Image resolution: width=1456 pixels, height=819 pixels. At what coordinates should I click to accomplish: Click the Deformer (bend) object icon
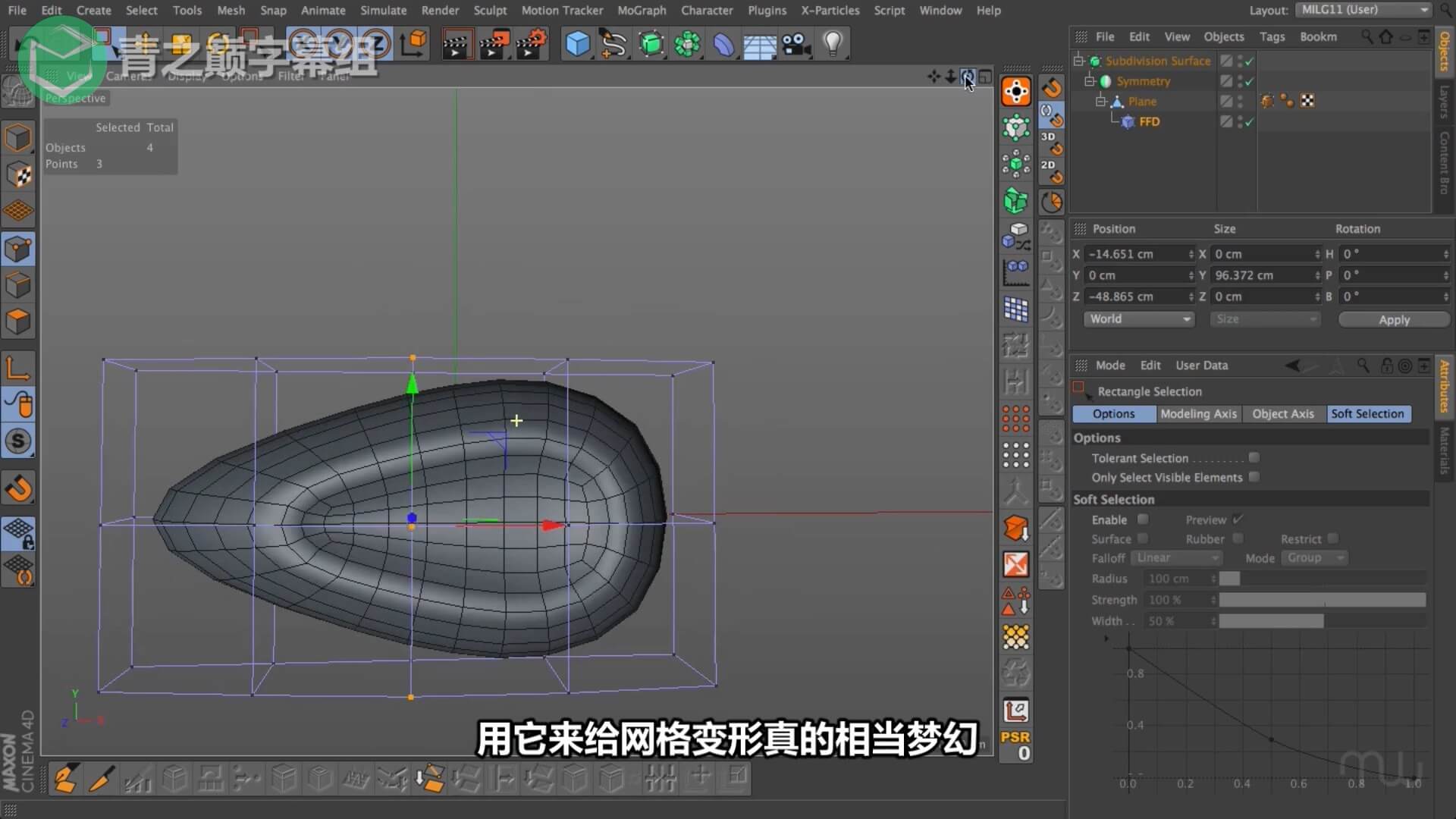tap(723, 44)
